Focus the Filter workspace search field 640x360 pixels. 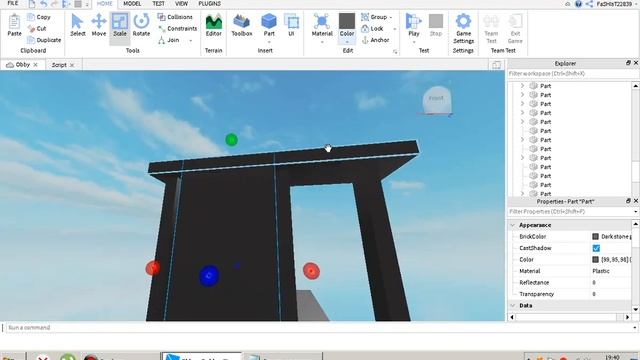(573, 73)
